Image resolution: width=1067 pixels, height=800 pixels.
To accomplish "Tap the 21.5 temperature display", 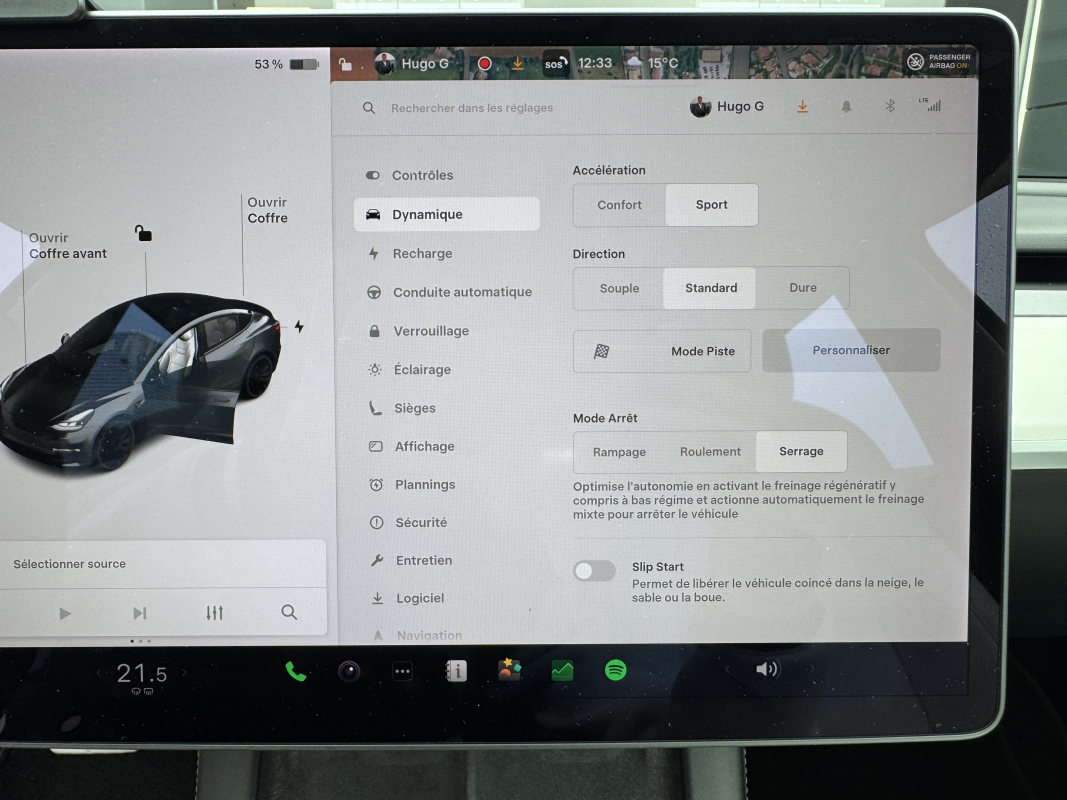I will click(x=142, y=674).
